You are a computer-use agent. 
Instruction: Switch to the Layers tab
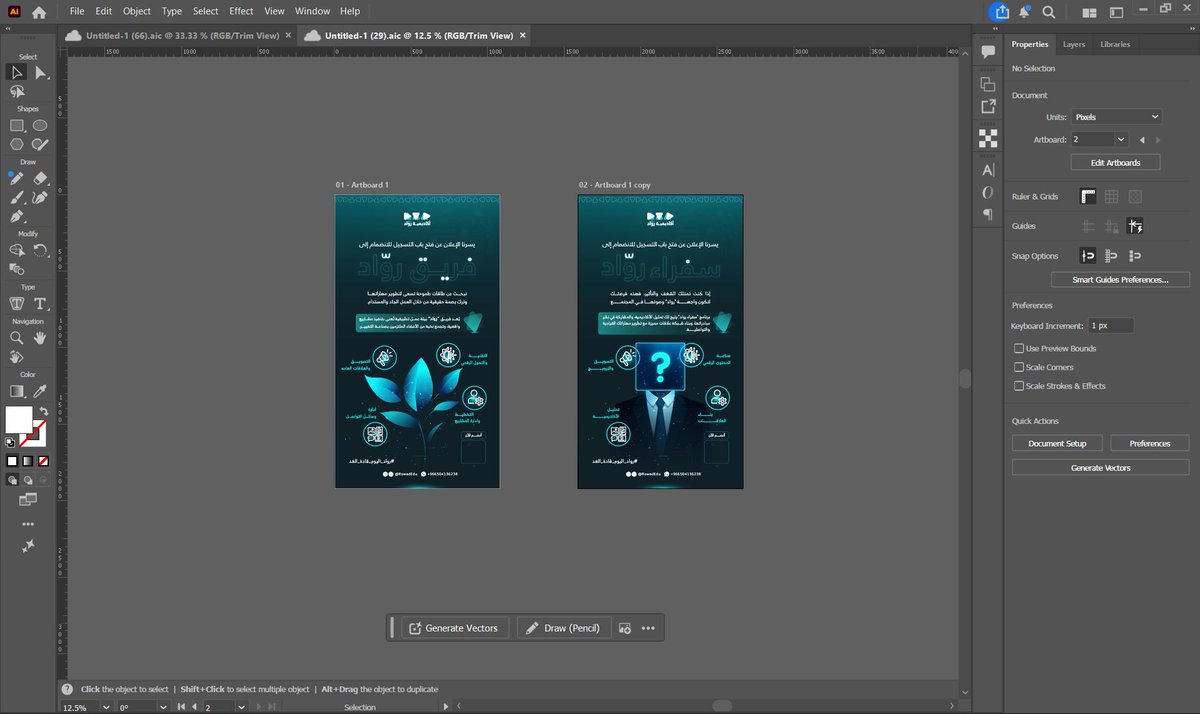[1074, 44]
